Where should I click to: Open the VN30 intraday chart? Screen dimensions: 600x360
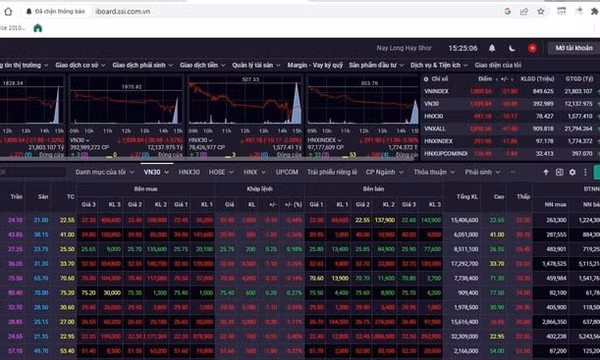[126, 101]
